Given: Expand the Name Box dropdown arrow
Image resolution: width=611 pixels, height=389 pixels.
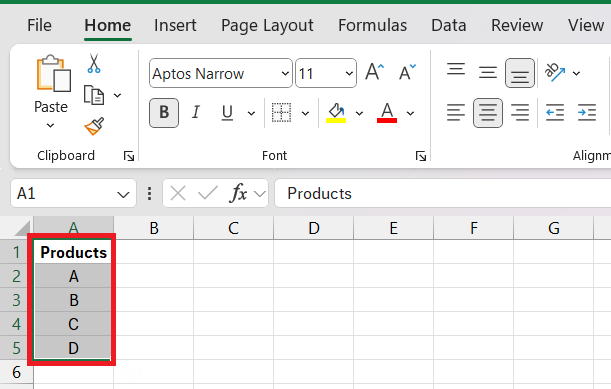Looking at the screenshot, I should pyautogui.click(x=123, y=194).
